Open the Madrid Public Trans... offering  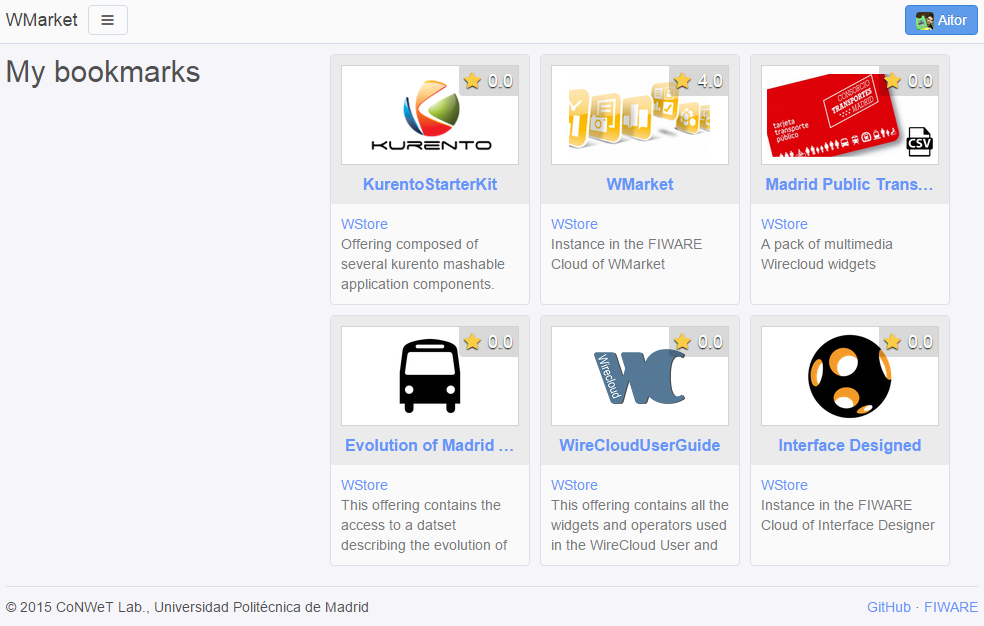849,184
